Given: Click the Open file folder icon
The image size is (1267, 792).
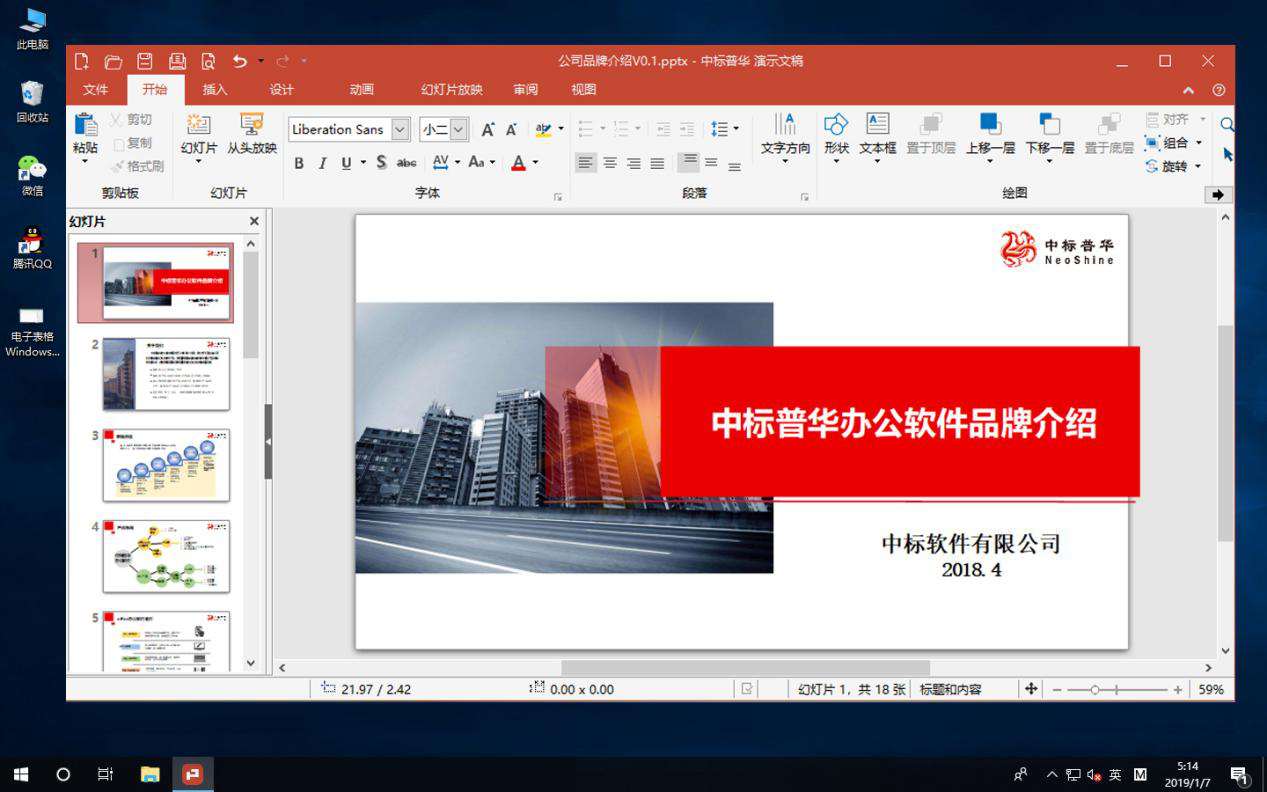Looking at the screenshot, I should click(113, 61).
